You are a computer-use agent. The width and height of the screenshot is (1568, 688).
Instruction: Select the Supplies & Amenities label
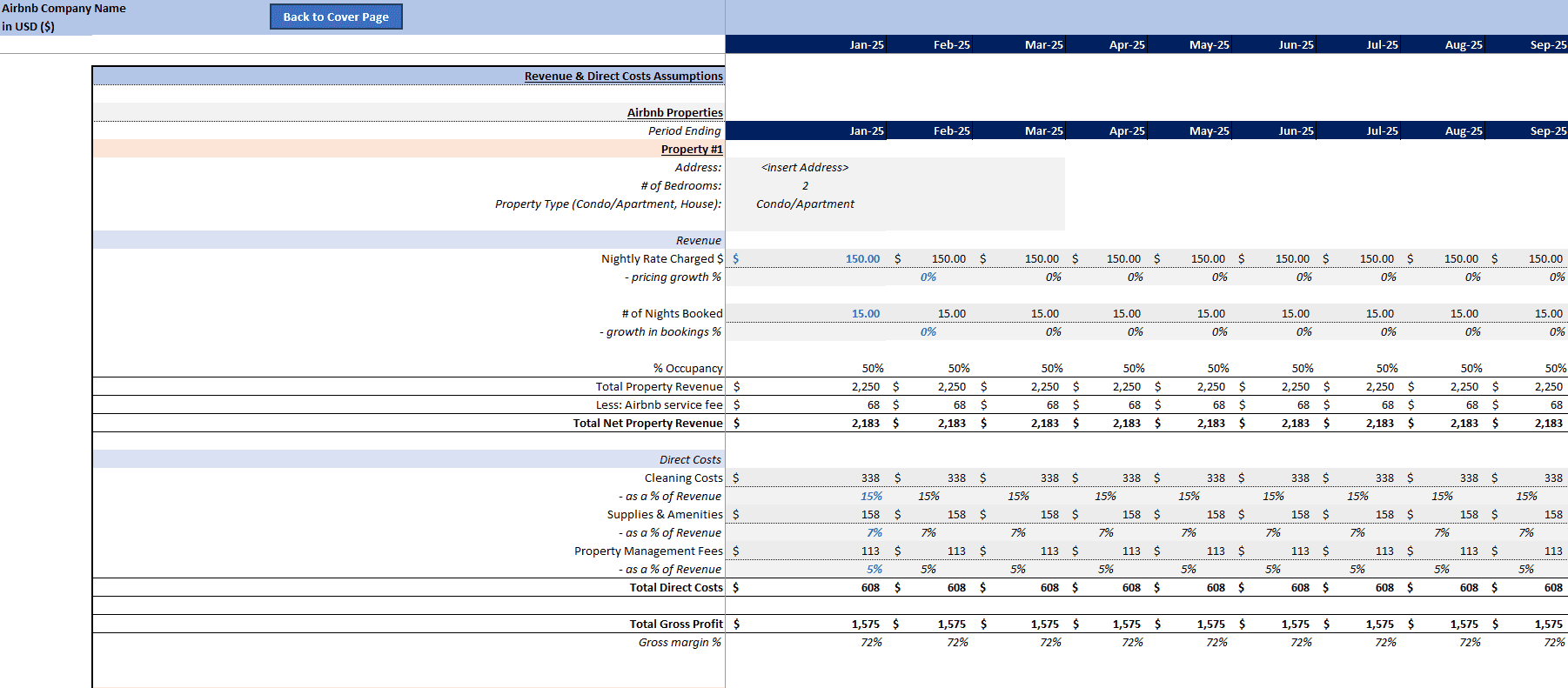tap(665, 514)
